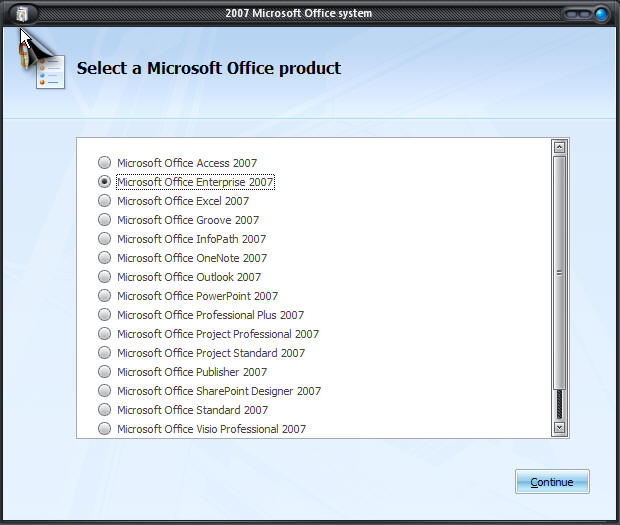This screenshot has height=525, width=620.
Task: Click the scroll down arrow of product list
Action: click(559, 427)
